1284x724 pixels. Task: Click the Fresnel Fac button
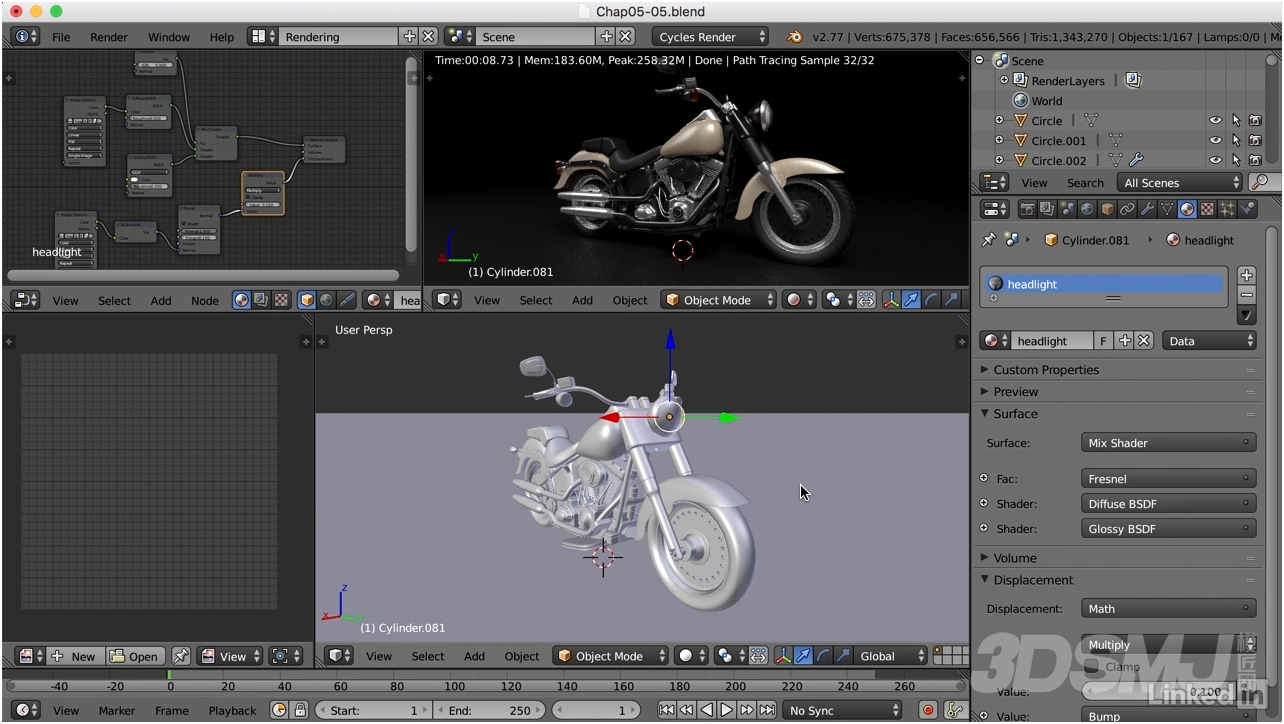tap(1169, 479)
